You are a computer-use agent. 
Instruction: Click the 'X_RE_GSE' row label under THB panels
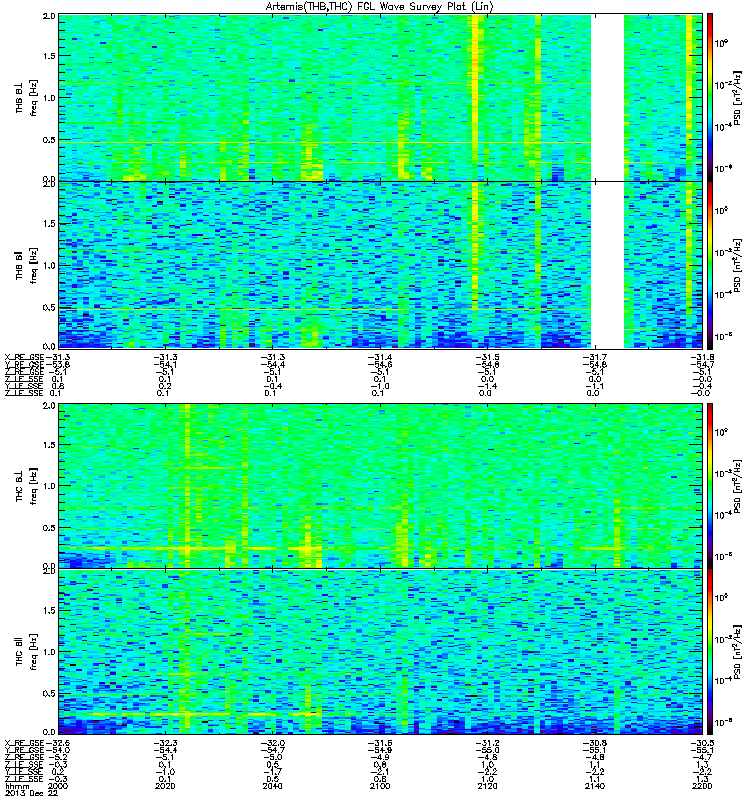[24, 358]
